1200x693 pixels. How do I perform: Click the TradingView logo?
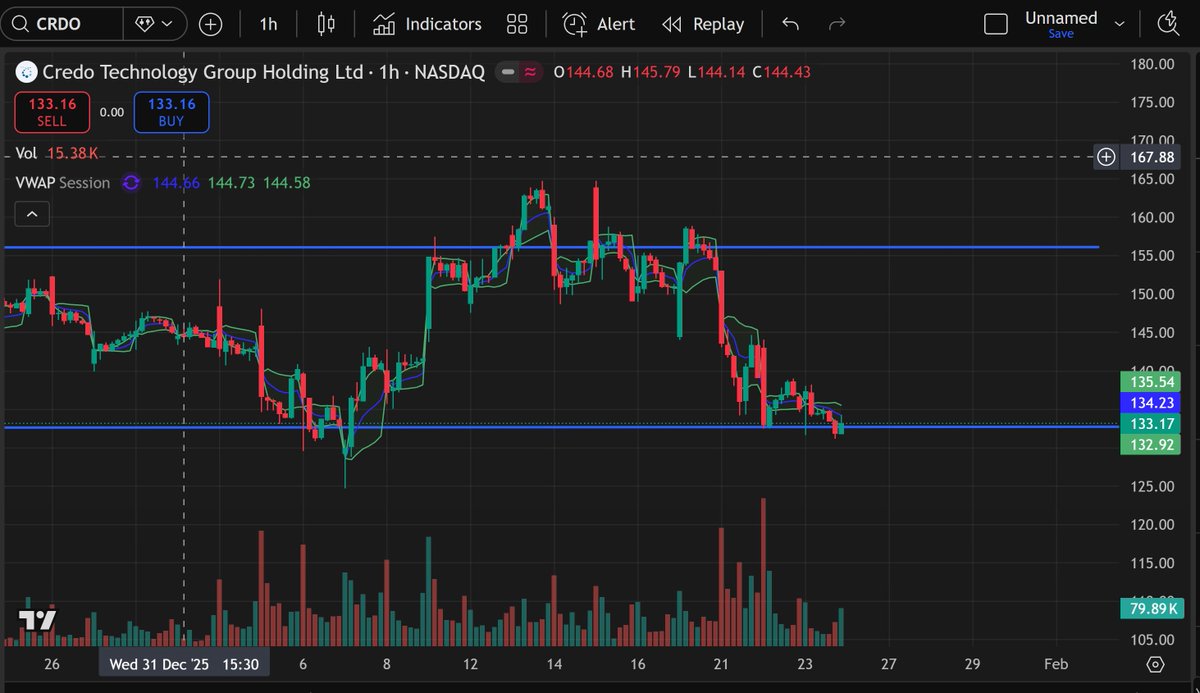coord(39,620)
